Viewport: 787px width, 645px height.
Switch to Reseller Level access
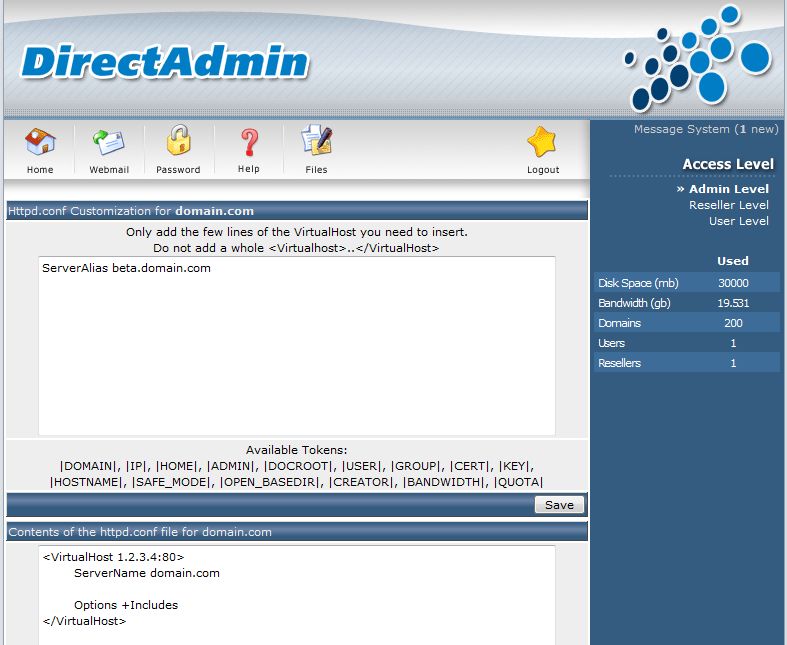coord(728,205)
